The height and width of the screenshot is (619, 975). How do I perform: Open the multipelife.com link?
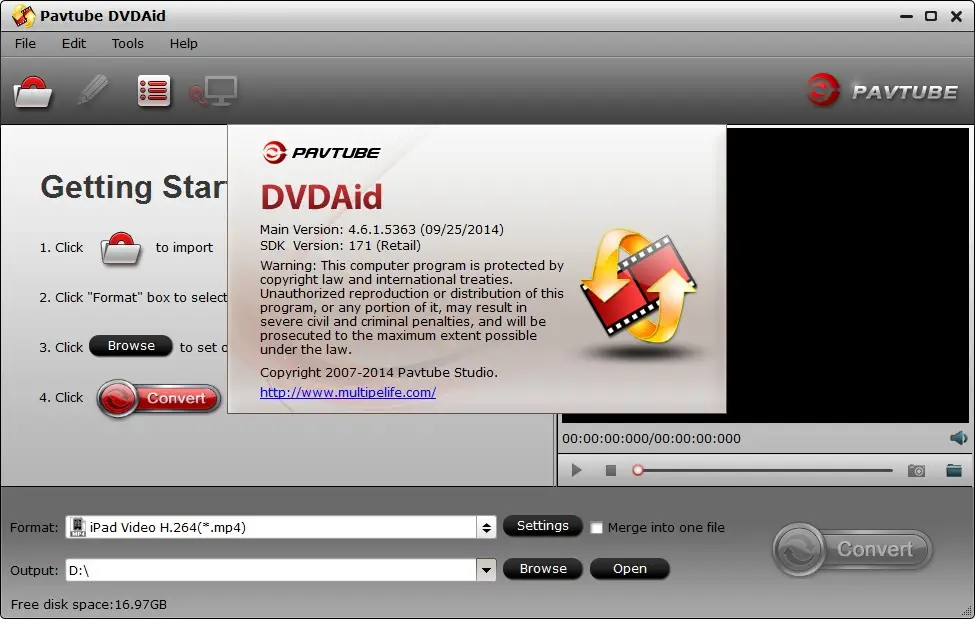pos(348,393)
